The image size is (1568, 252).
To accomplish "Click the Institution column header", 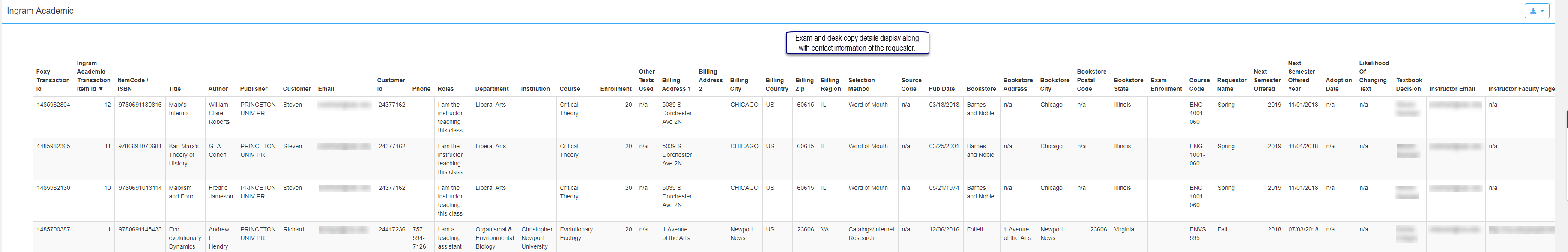I will 535,89.
